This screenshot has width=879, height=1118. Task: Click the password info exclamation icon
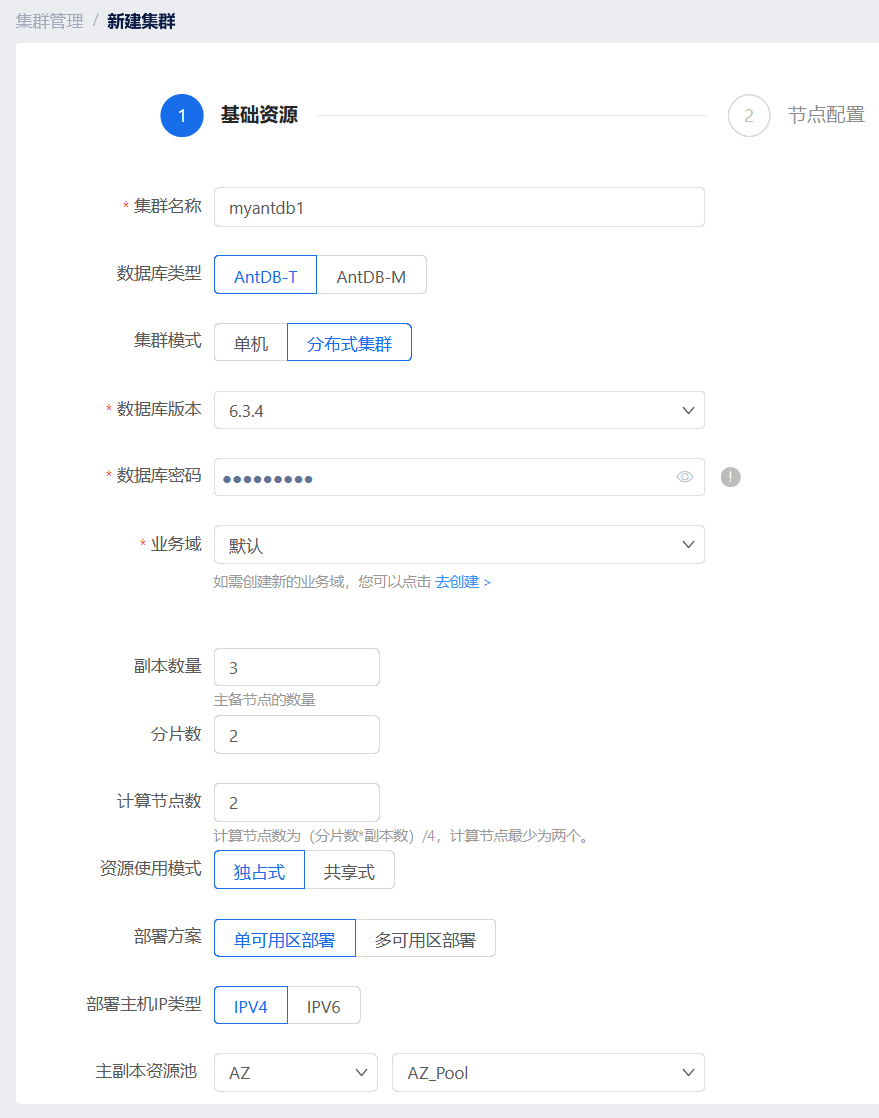point(730,477)
